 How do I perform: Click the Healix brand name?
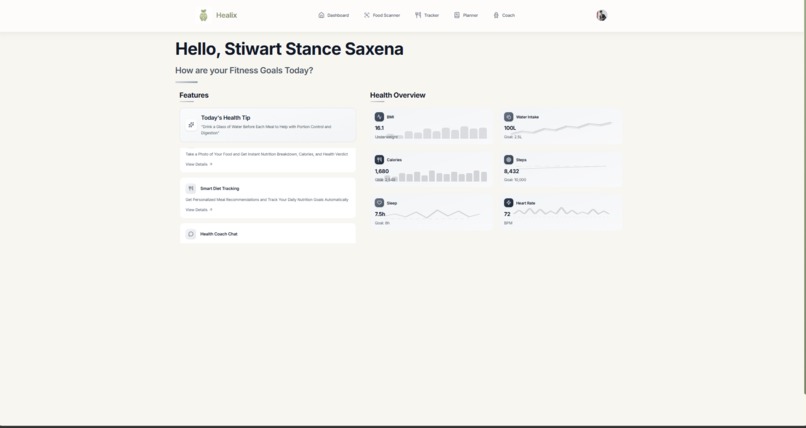[226, 15]
